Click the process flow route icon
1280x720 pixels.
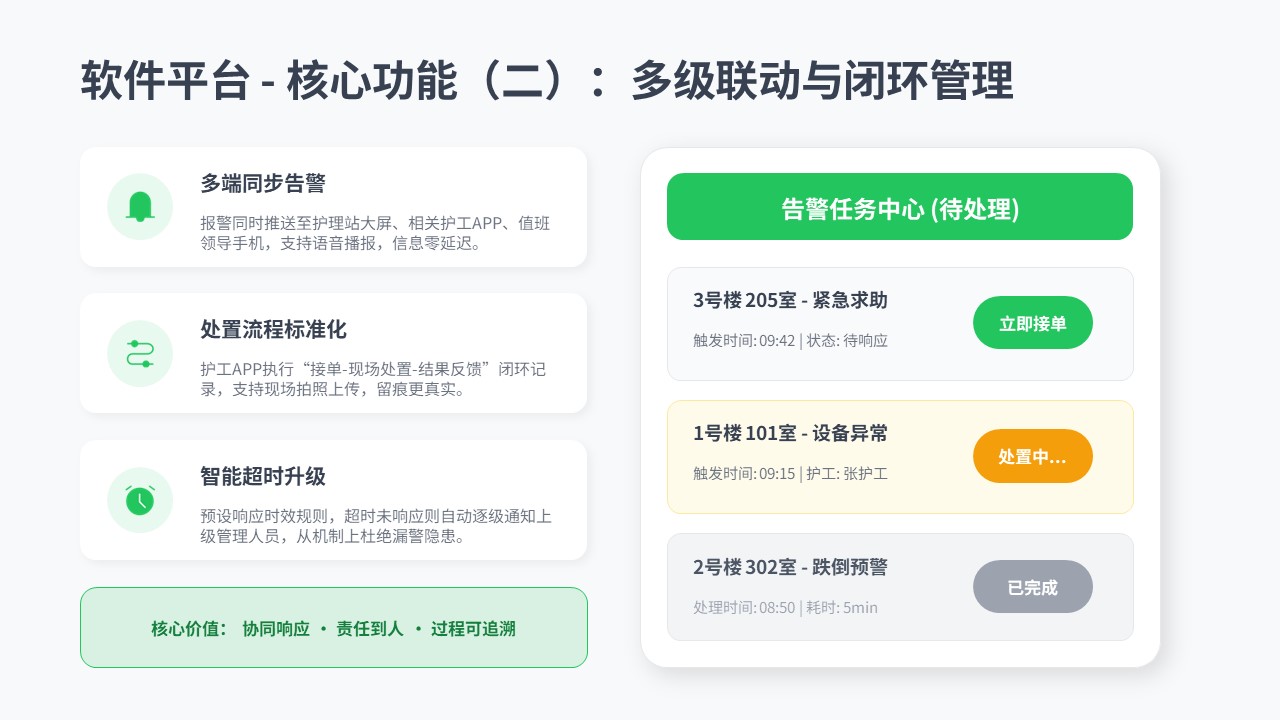pyautogui.click(x=140, y=353)
